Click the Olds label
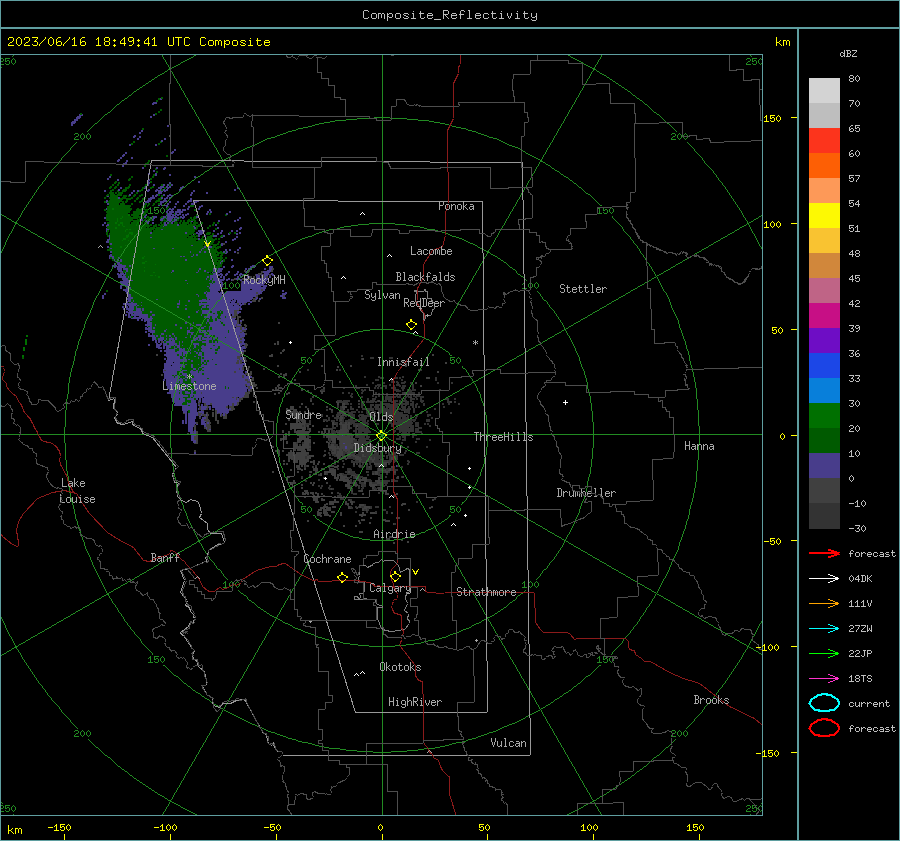 (381, 417)
